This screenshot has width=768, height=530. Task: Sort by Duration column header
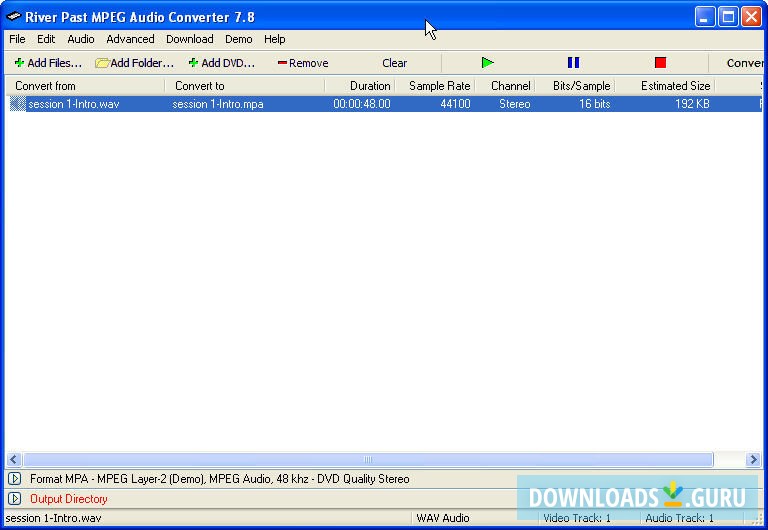tap(360, 86)
